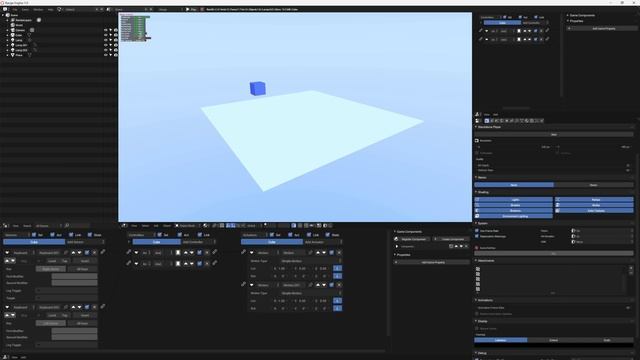Select the Letterbox framing option

pos(501,340)
